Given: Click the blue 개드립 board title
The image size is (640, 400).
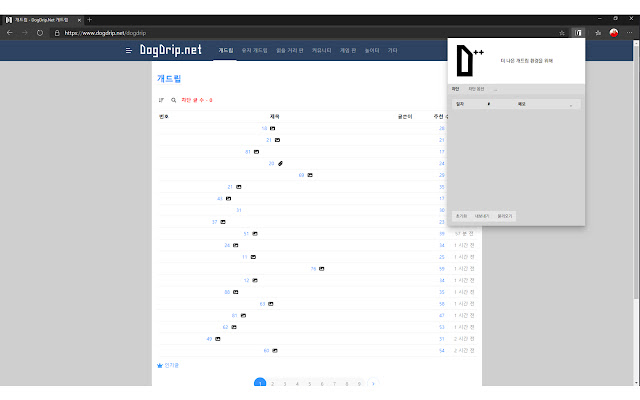Looking at the screenshot, I should (169, 78).
